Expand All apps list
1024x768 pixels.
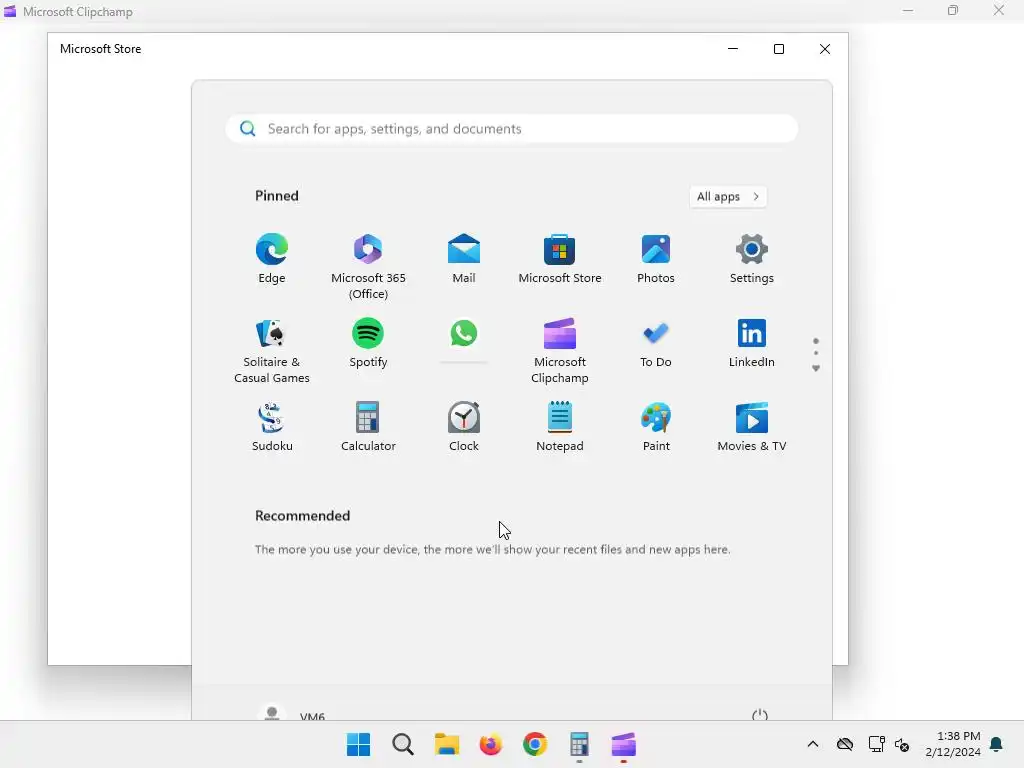click(x=728, y=197)
